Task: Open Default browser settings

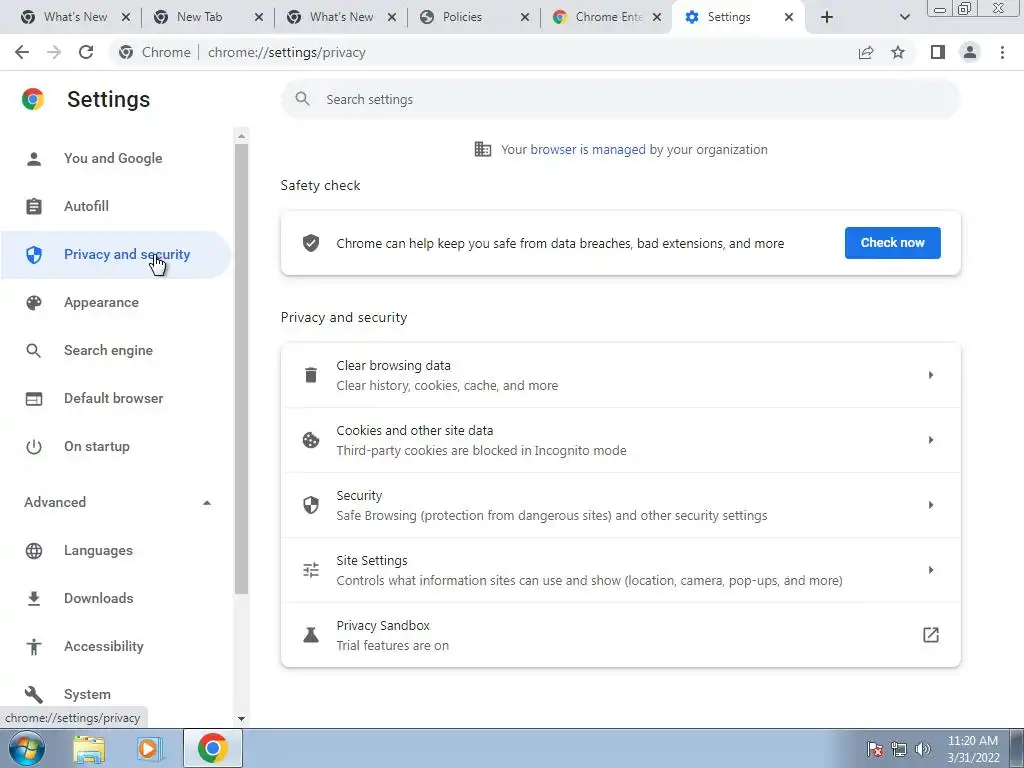Action: 115,398
